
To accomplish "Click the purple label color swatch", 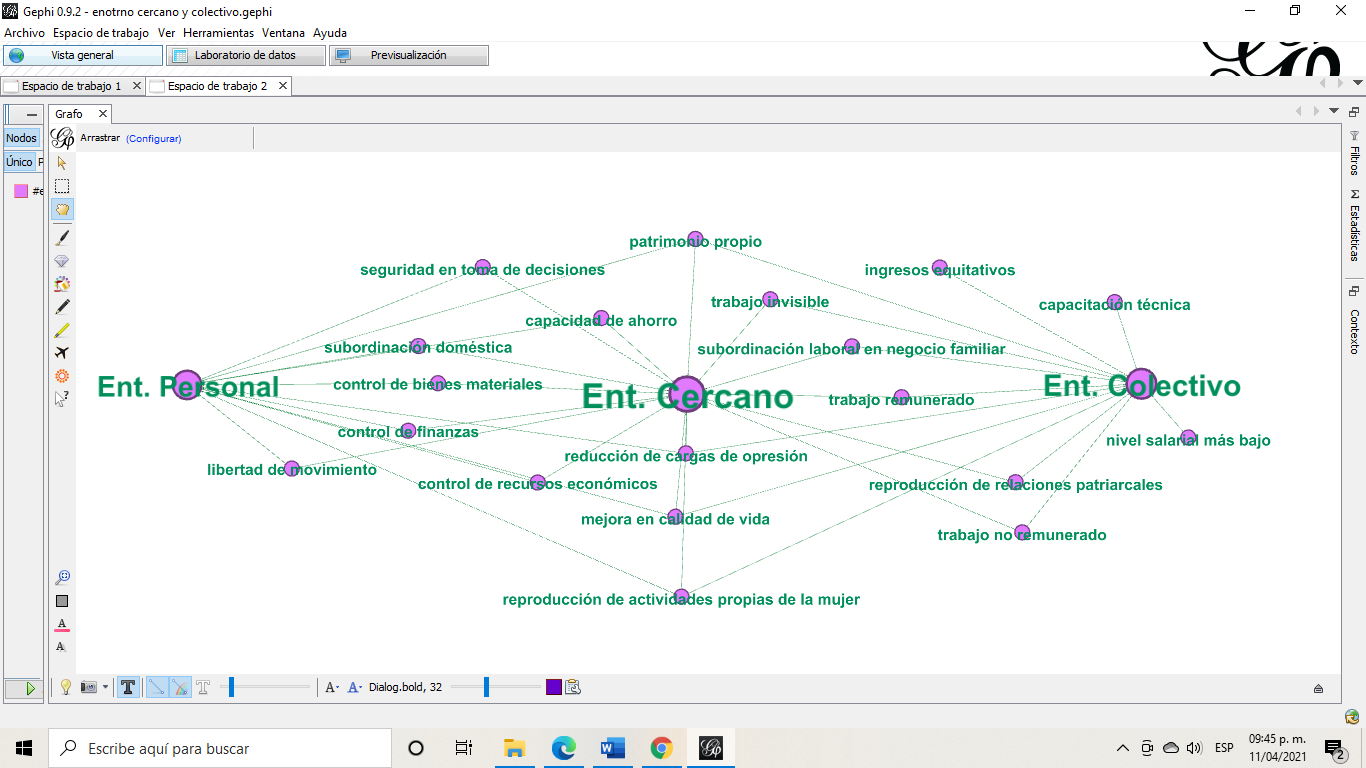I will tap(554, 687).
